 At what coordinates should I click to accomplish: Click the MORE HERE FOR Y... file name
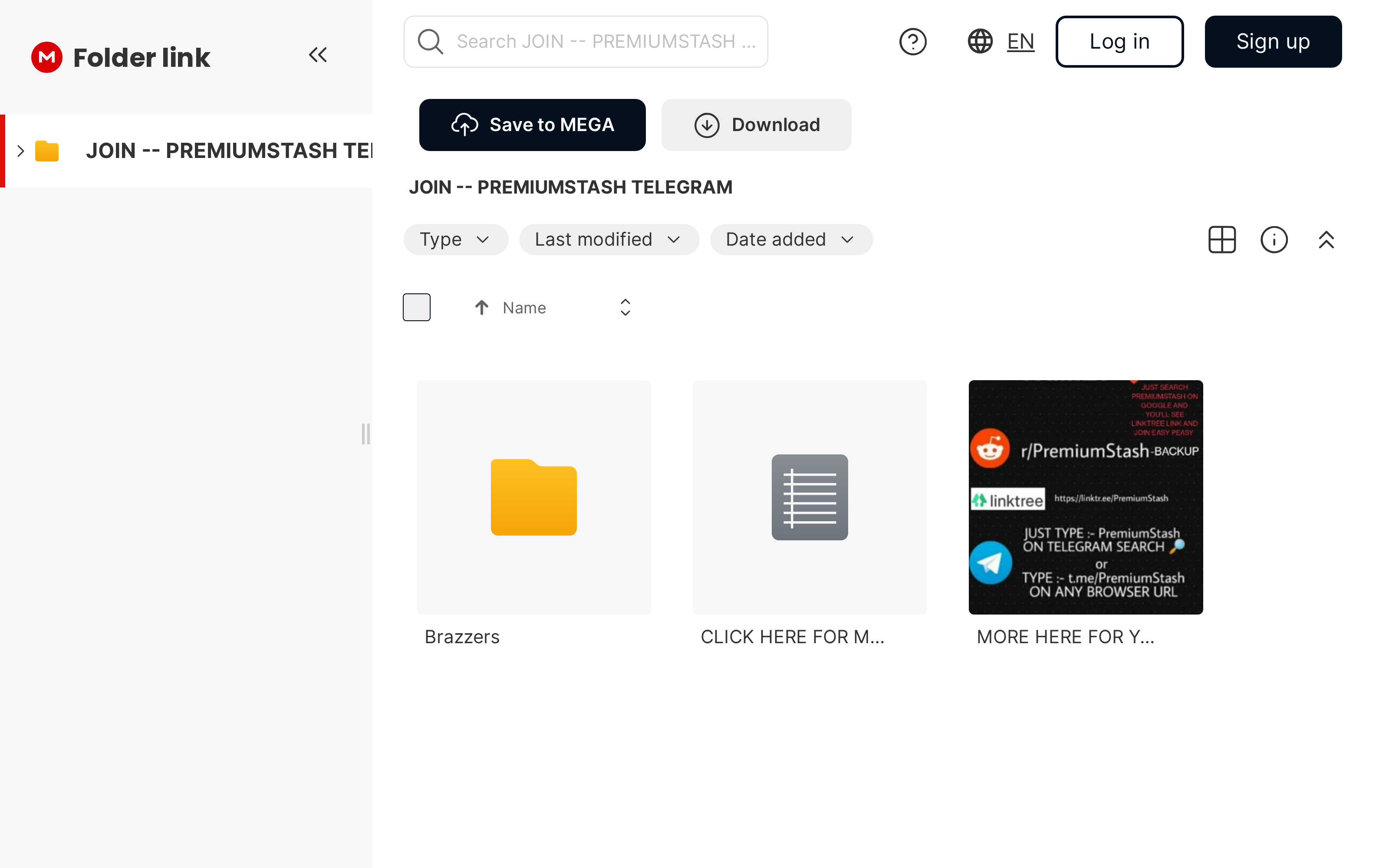[x=1065, y=637]
